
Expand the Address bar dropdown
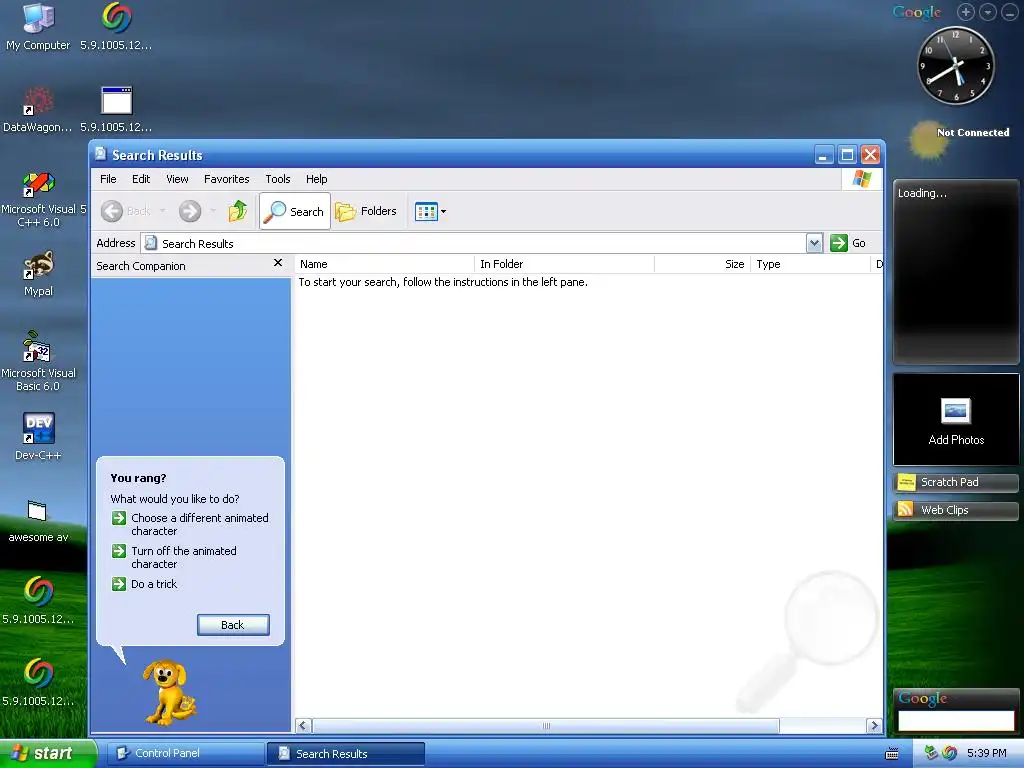[x=814, y=243]
